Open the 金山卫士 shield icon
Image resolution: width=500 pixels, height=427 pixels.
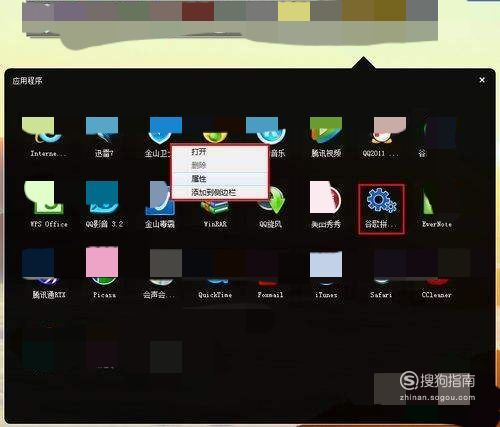point(160,131)
